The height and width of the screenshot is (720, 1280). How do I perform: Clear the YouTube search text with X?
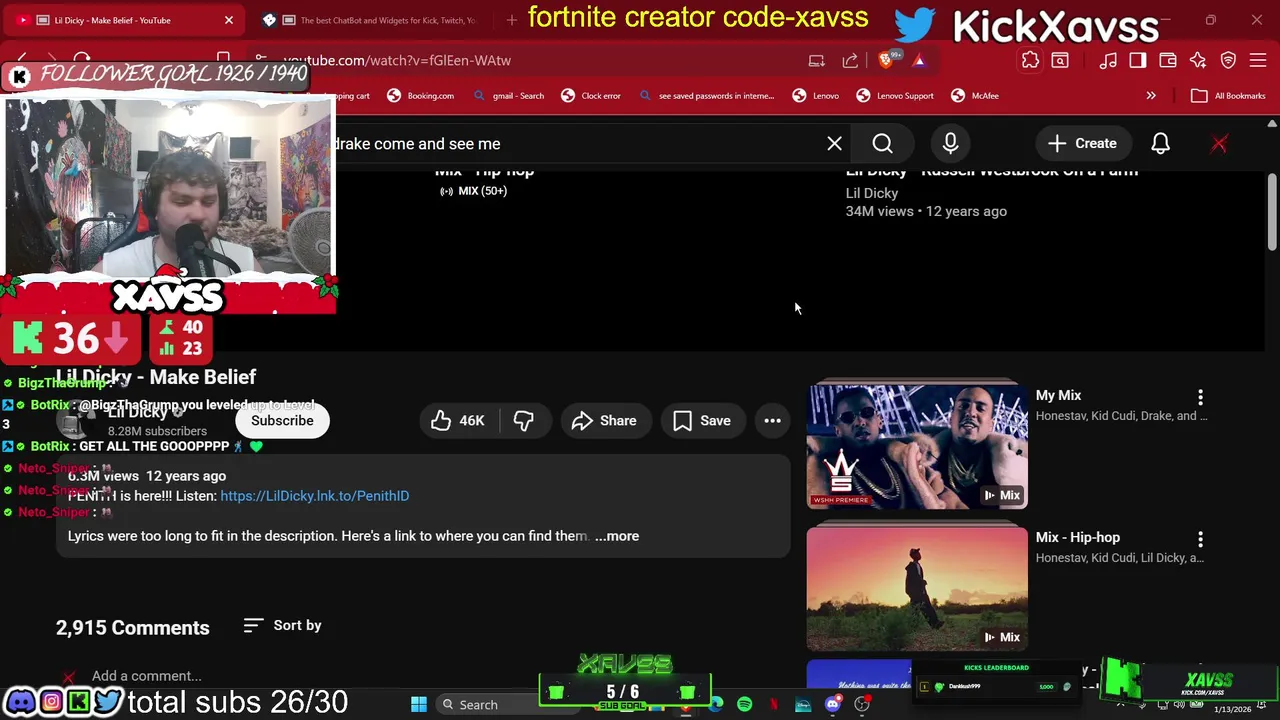click(834, 144)
